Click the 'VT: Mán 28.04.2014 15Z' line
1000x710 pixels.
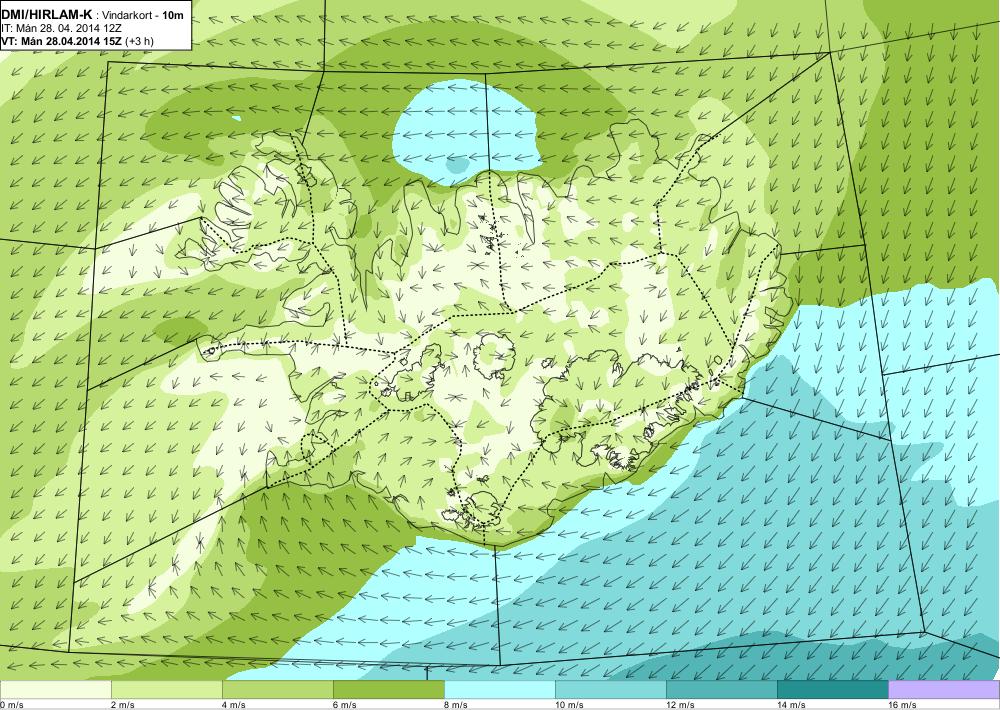click(62, 41)
